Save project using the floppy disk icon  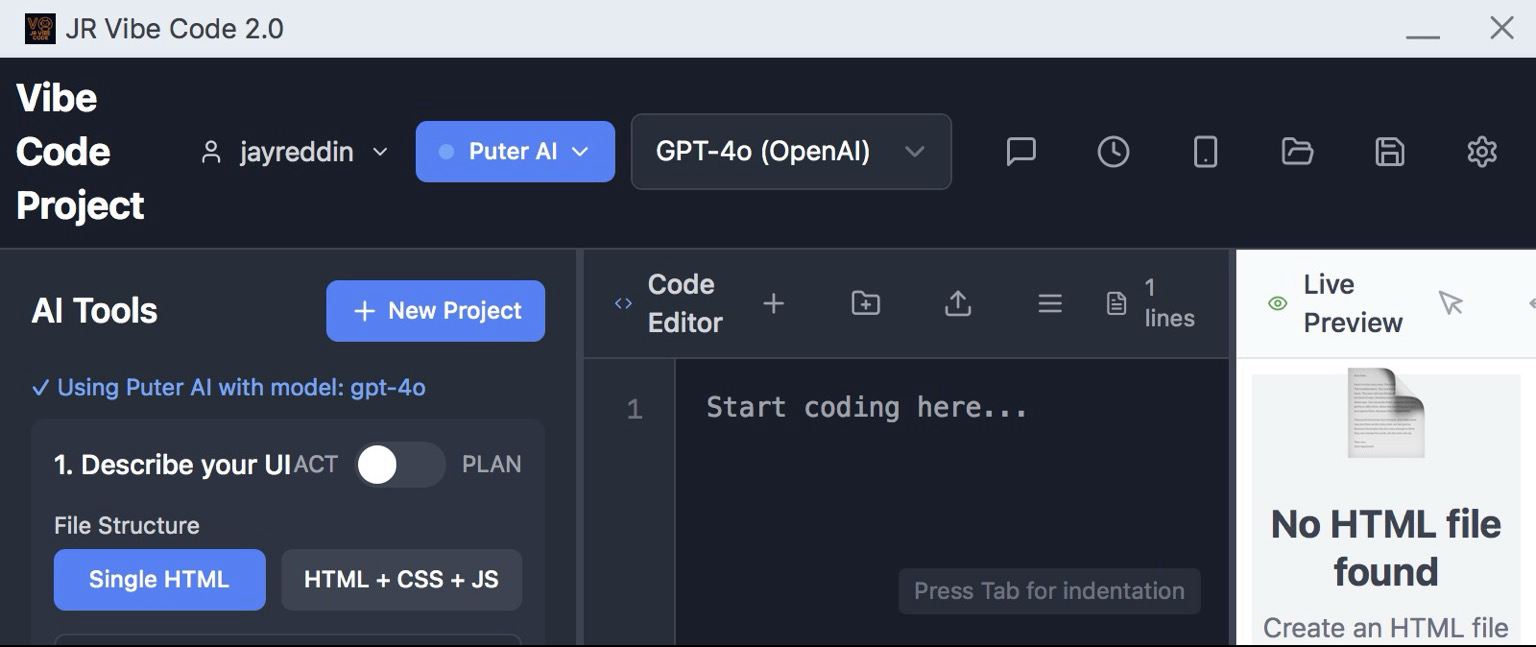1390,152
